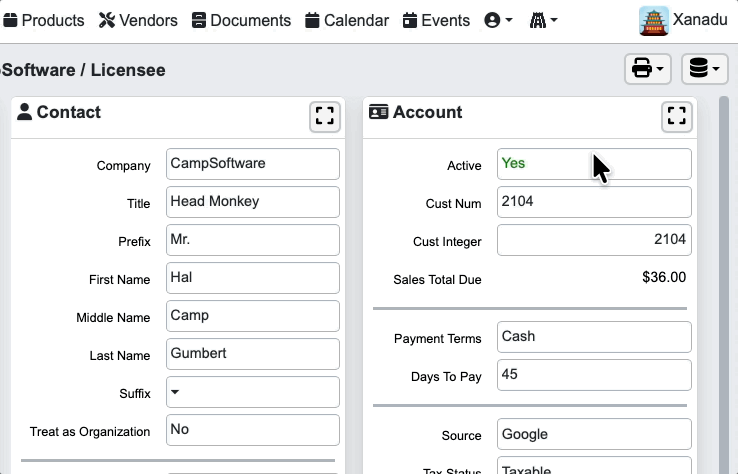Open the user account menu icon
Image resolution: width=738 pixels, height=474 pixels.
click(x=498, y=21)
